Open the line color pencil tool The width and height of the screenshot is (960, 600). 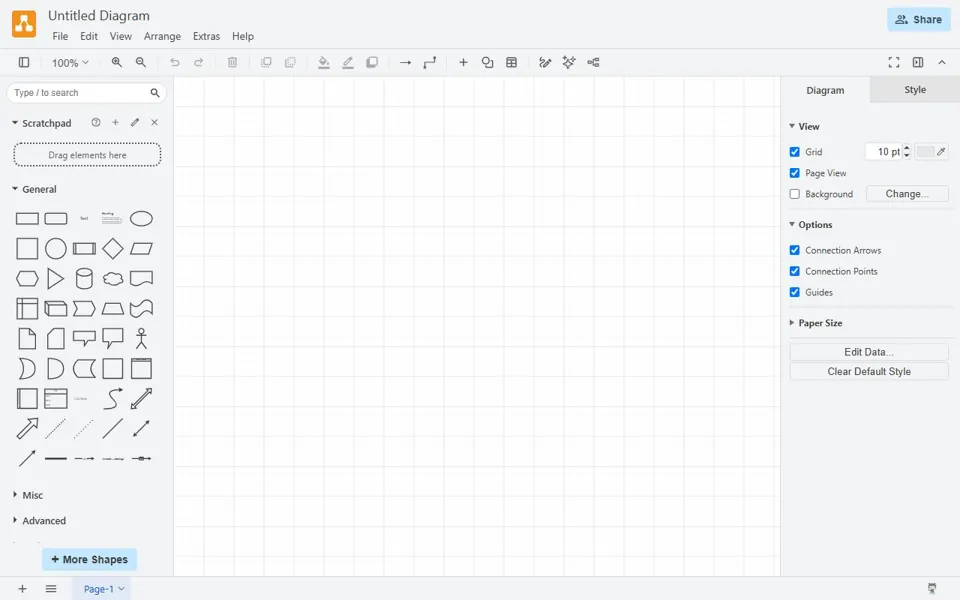pyautogui.click(x=348, y=62)
